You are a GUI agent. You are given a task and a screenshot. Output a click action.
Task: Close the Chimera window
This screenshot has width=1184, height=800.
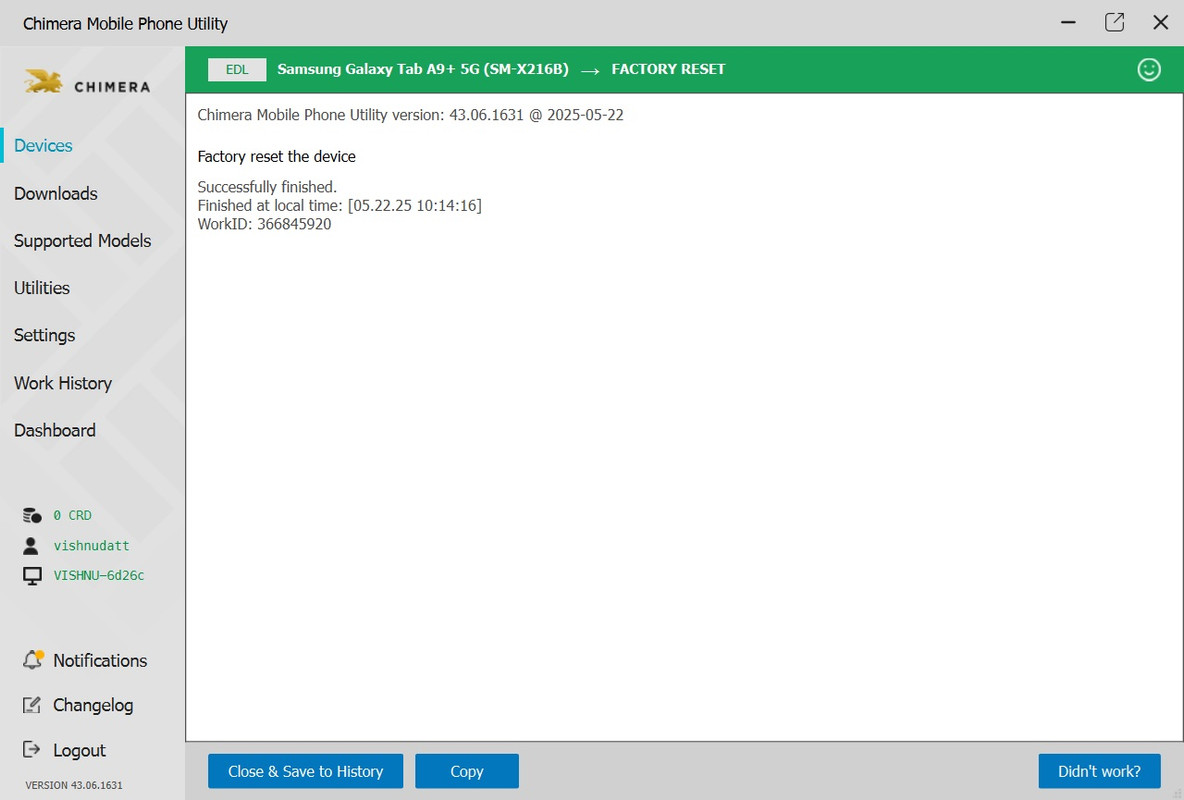coord(1161,23)
